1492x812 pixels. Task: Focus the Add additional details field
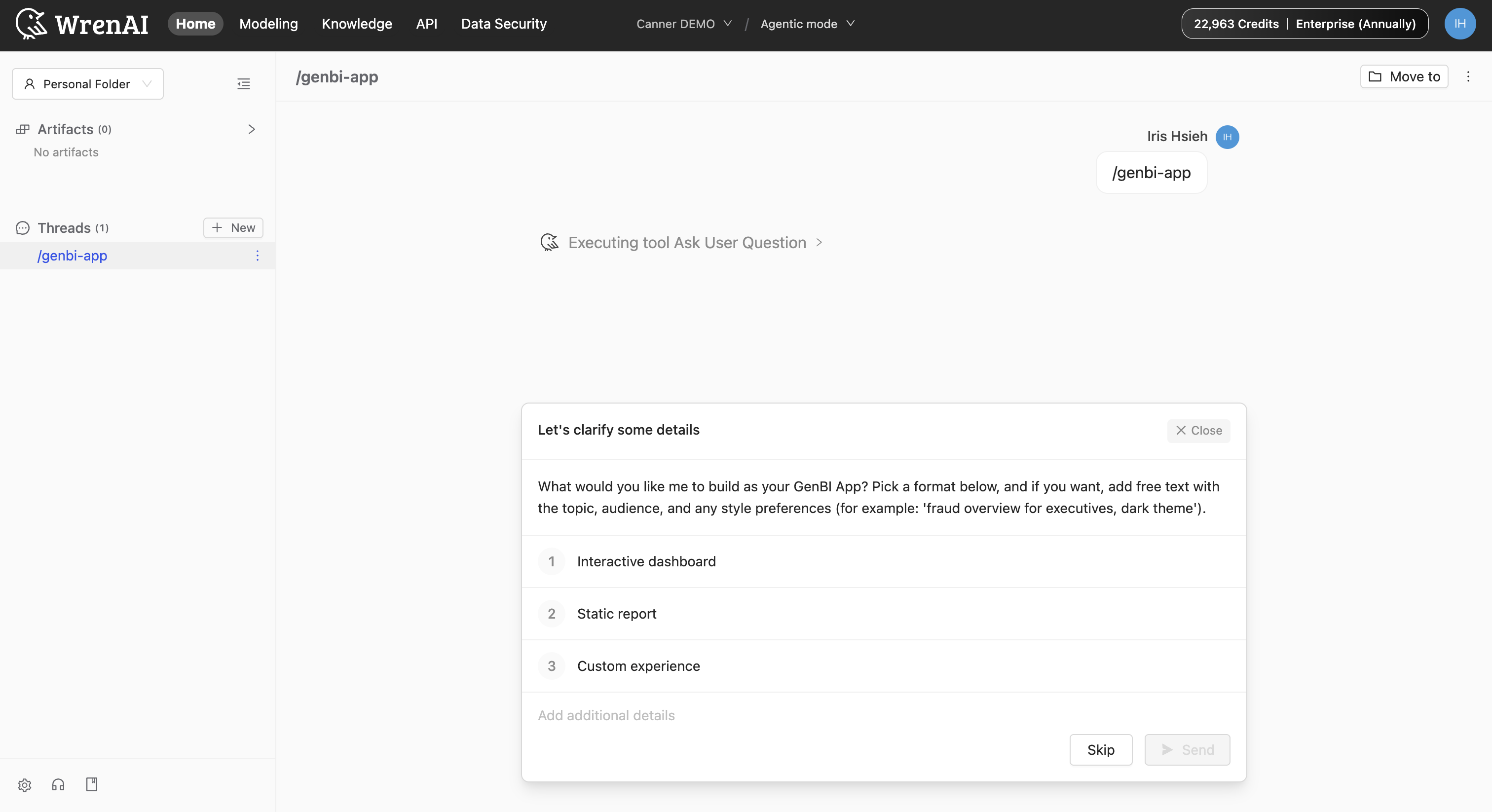pos(884,715)
